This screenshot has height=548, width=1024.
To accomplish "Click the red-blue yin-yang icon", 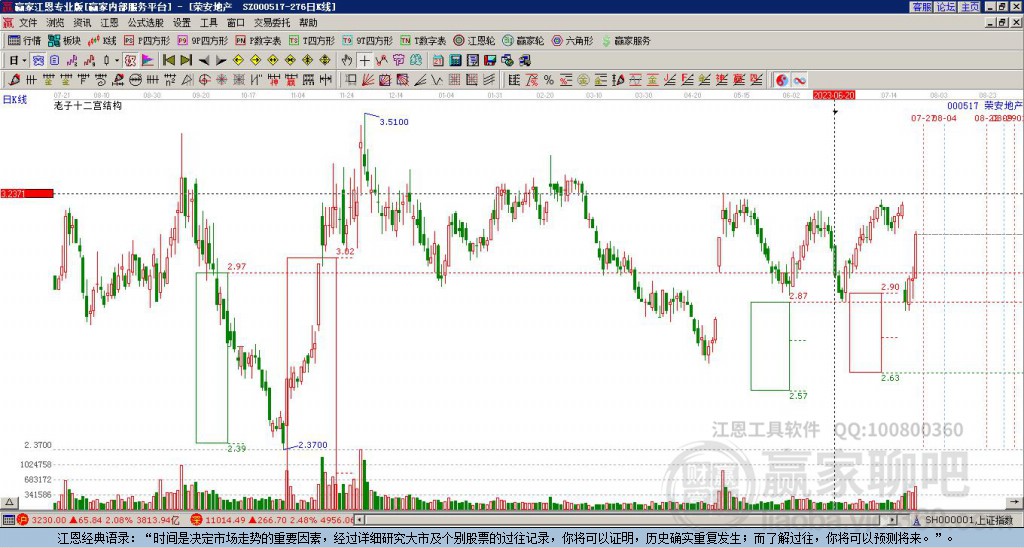I will [x=781, y=80].
